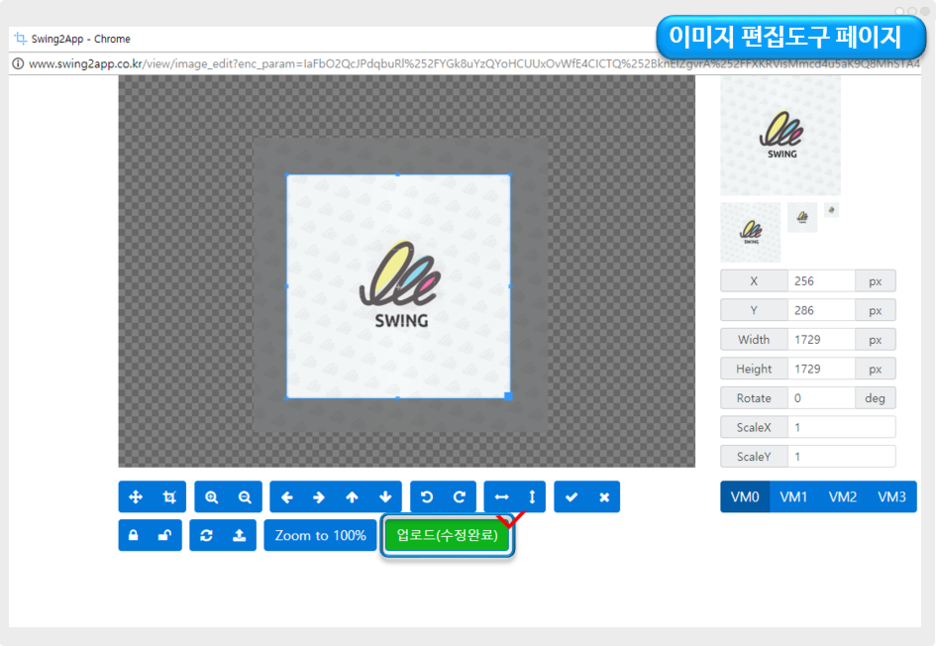Rotate image counterclockwise
Image resolution: width=936 pixels, height=646 pixels.
(x=427, y=497)
